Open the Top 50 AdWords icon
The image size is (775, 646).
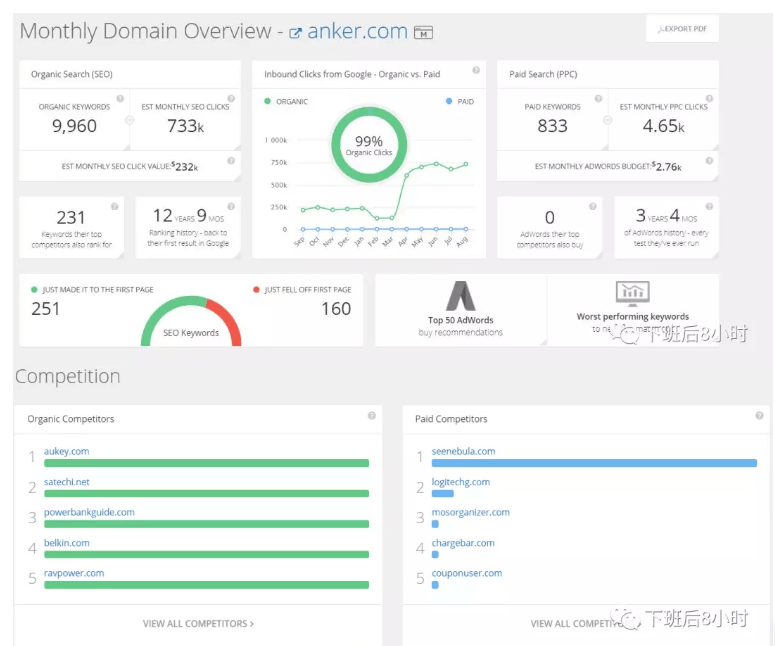460,297
